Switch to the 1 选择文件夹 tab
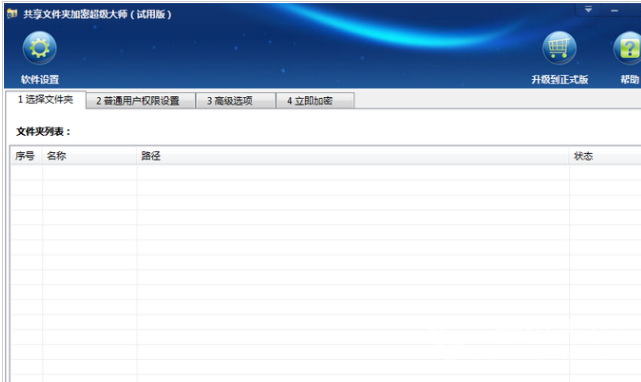The height and width of the screenshot is (382, 641). 45,99
